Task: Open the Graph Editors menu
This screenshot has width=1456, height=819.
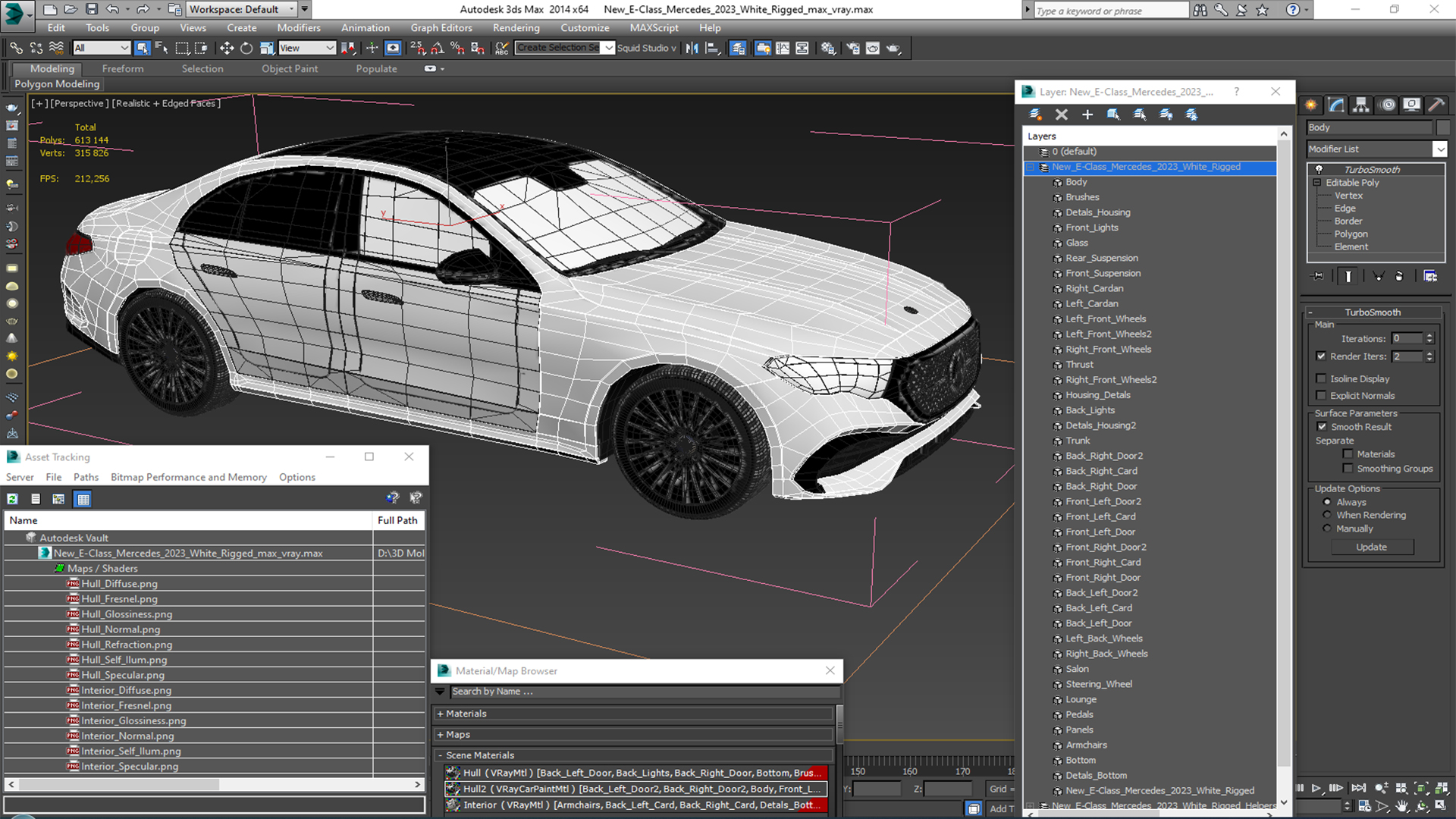Action: click(x=441, y=28)
